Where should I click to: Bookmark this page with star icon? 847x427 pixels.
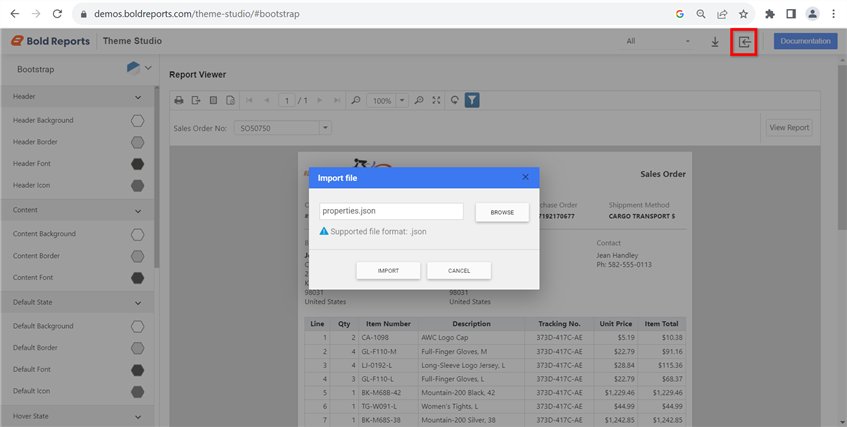tap(743, 14)
